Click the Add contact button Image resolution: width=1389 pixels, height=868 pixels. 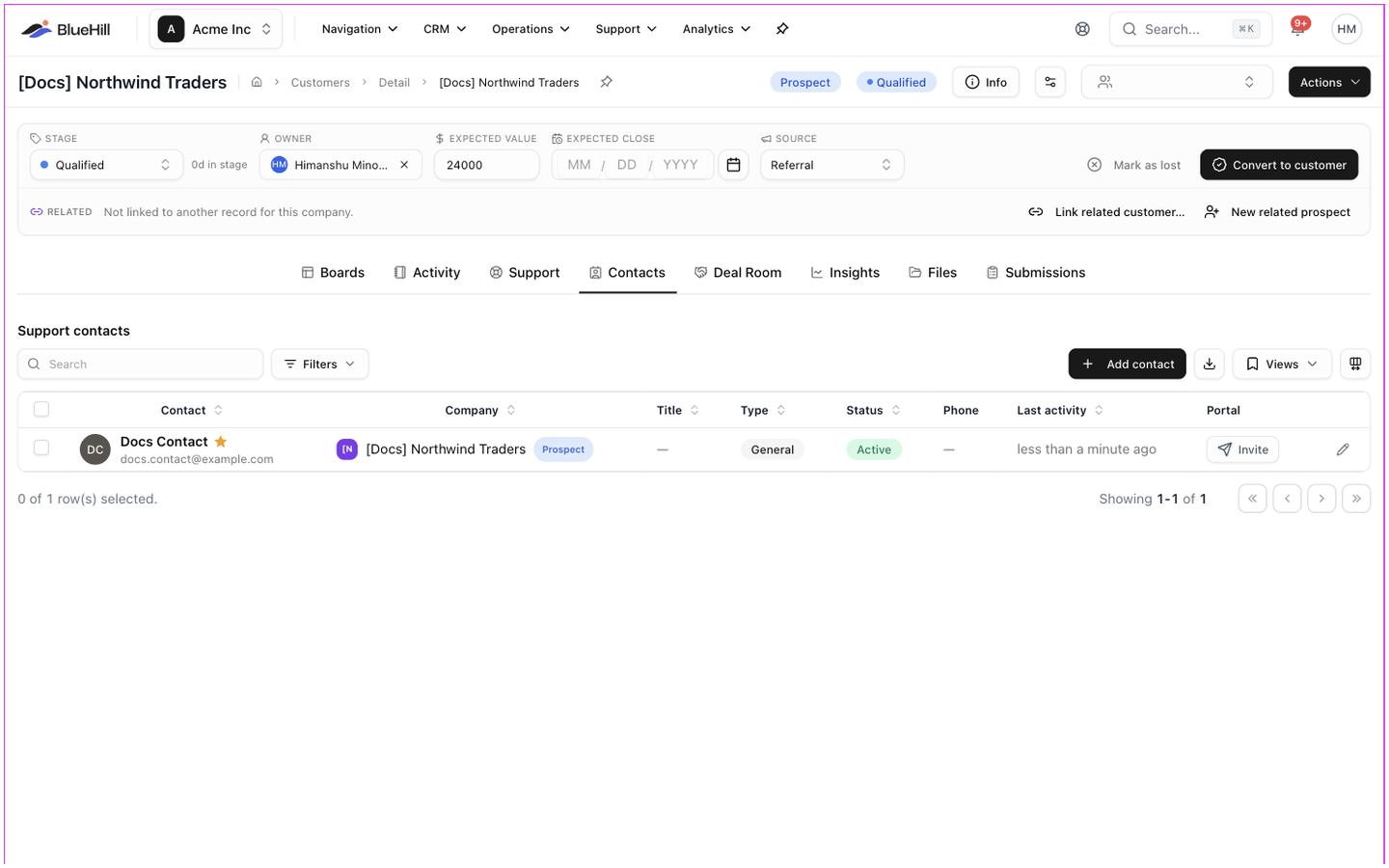click(1128, 364)
